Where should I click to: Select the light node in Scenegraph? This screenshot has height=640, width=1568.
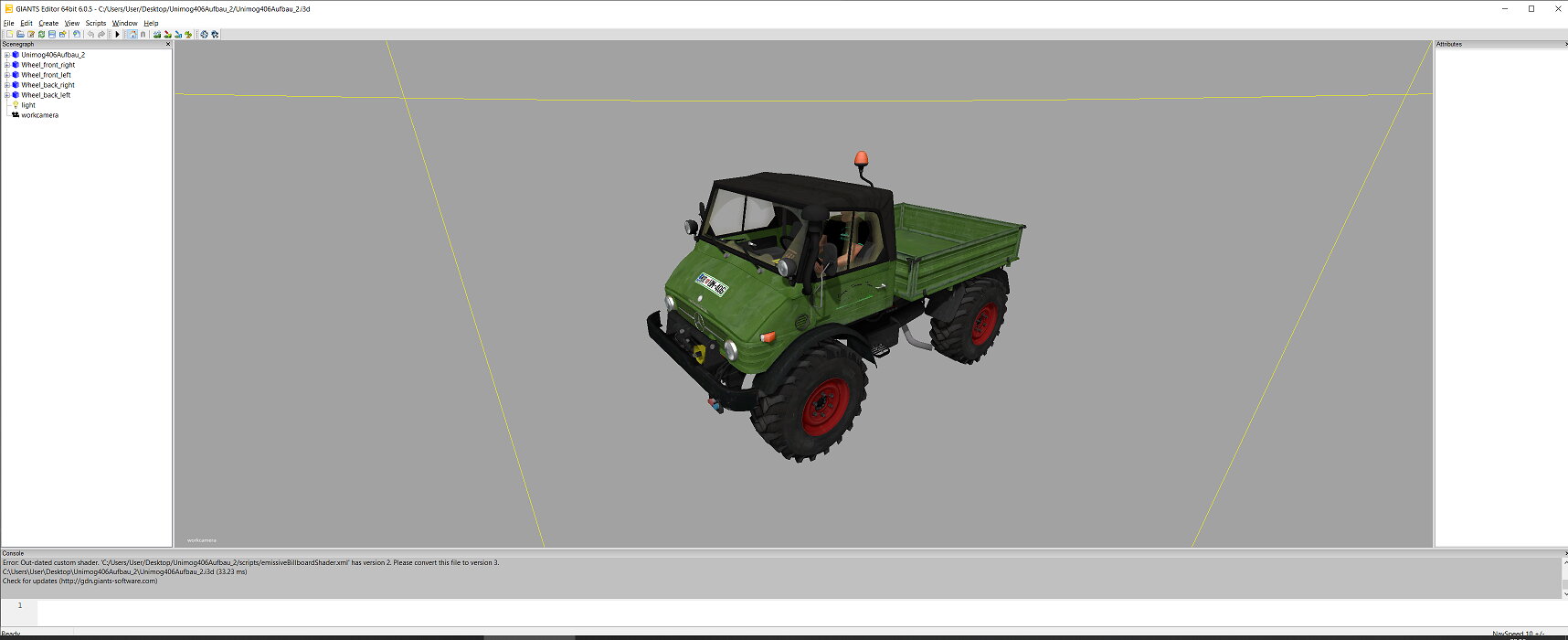click(x=28, y=105)
